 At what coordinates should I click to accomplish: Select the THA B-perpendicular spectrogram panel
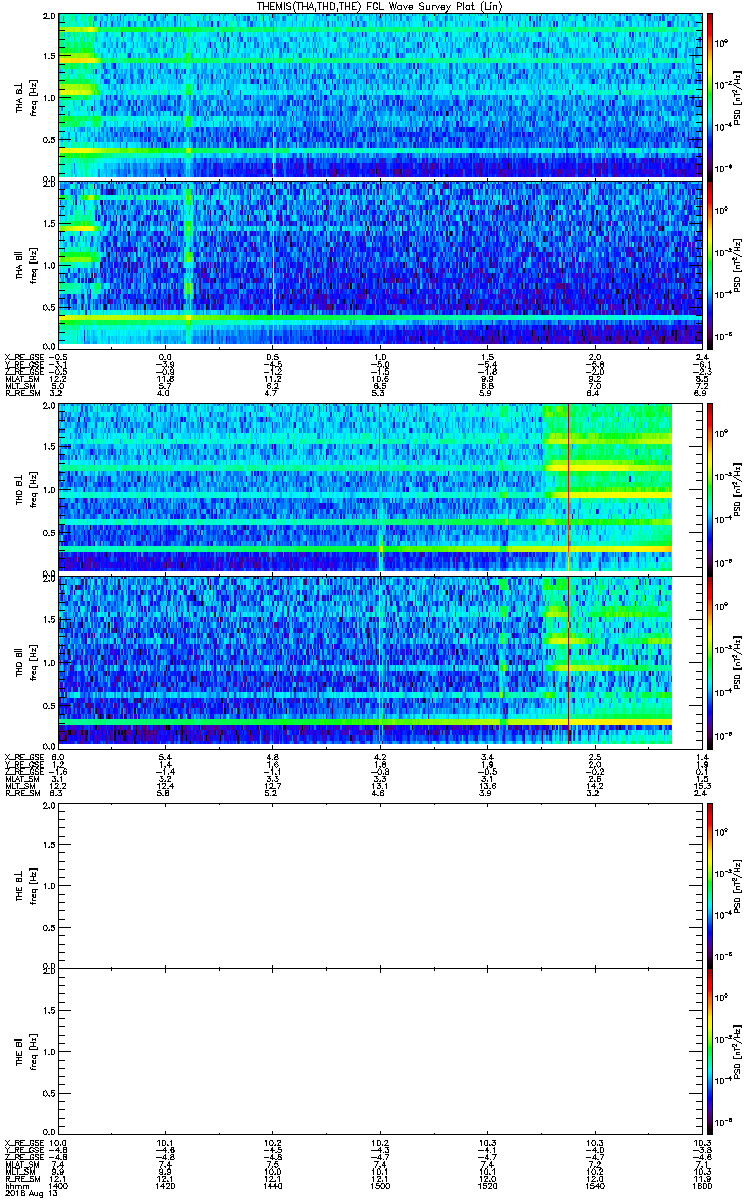tap(380, 95)
